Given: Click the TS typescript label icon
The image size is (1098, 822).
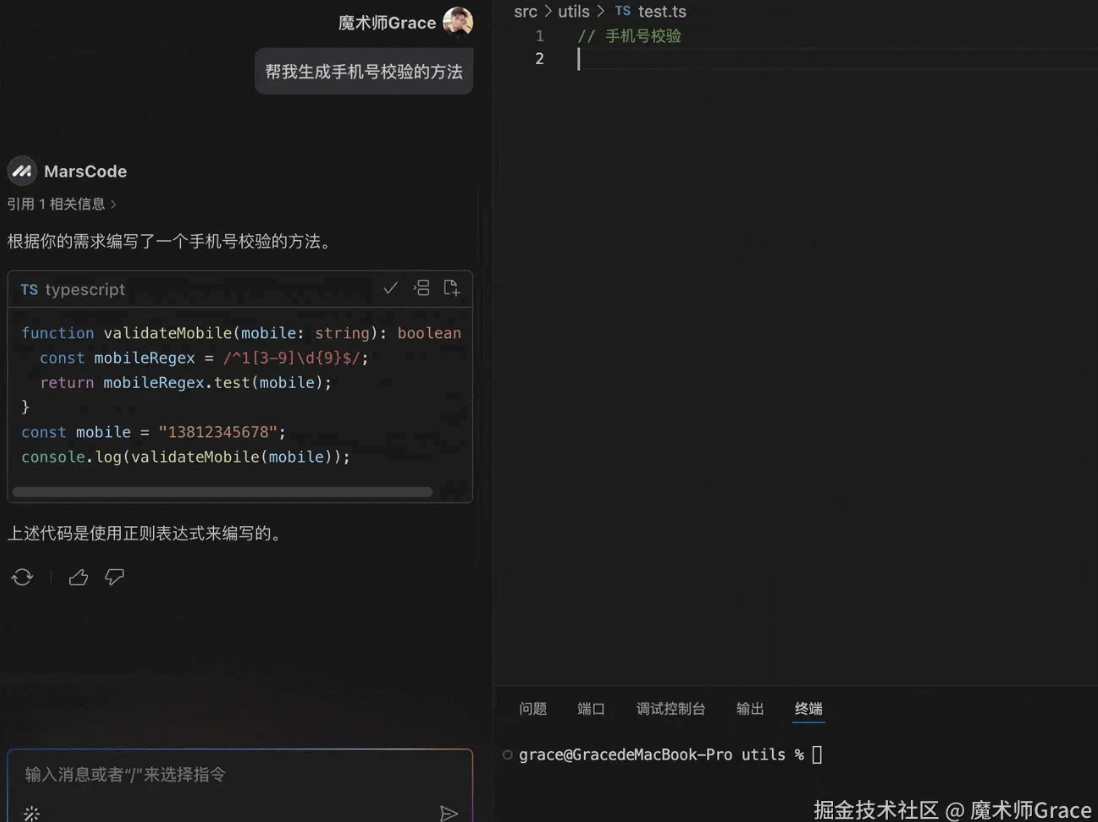Looking at the screenshot, I should pyautogui.click(x=29, y=290).
